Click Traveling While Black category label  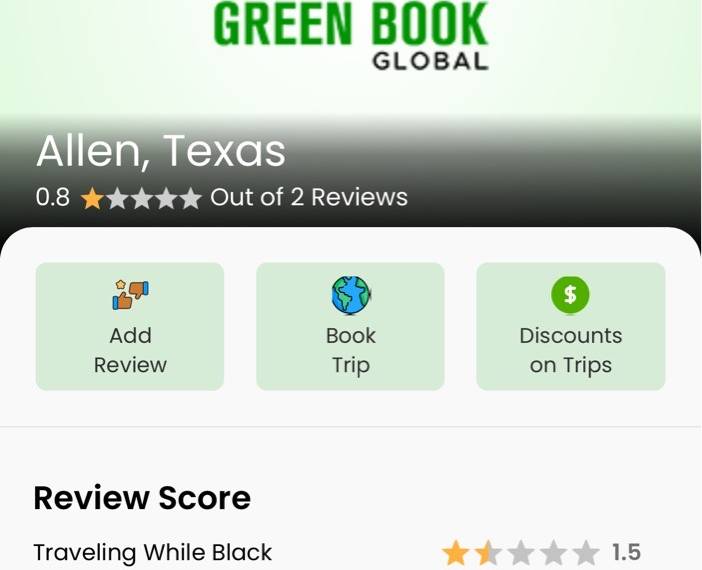[153, 552]
